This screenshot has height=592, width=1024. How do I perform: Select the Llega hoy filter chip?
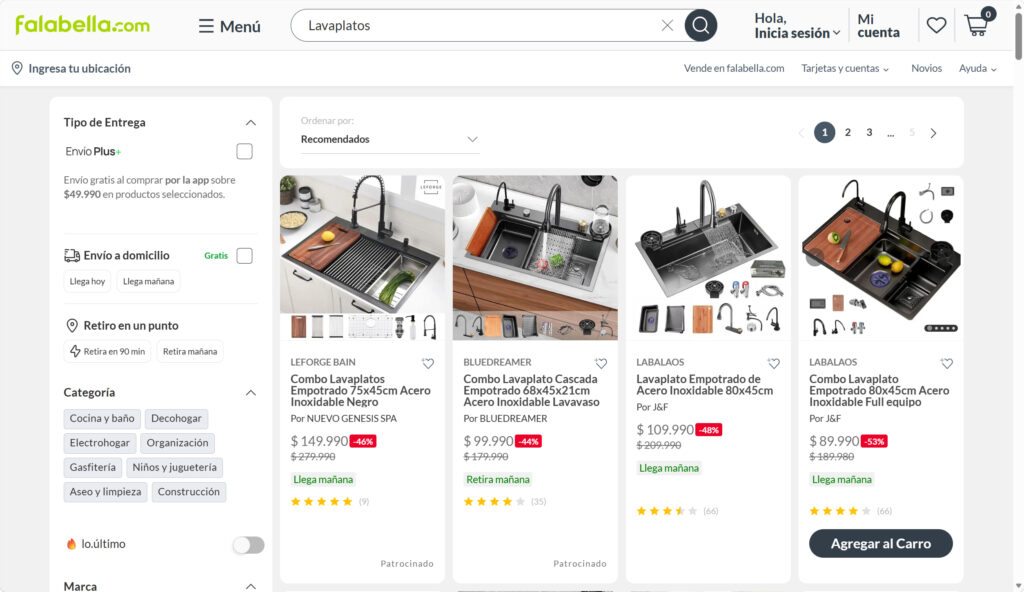click(88, 281)
